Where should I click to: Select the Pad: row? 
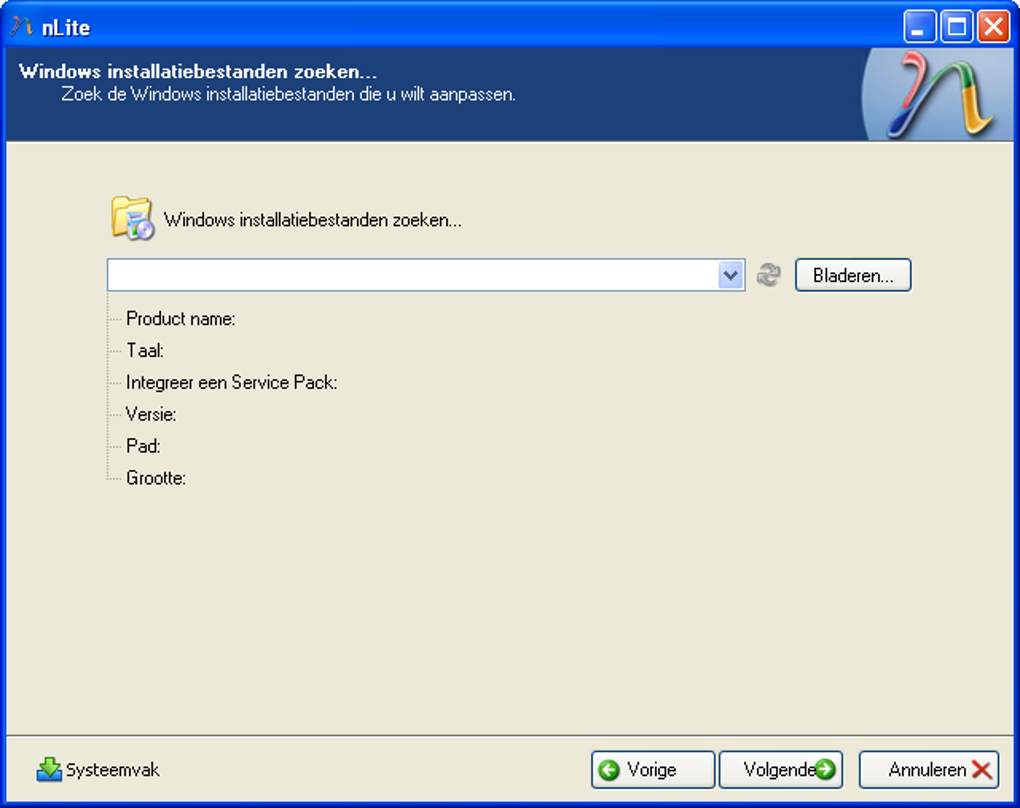tap(143, 446)
